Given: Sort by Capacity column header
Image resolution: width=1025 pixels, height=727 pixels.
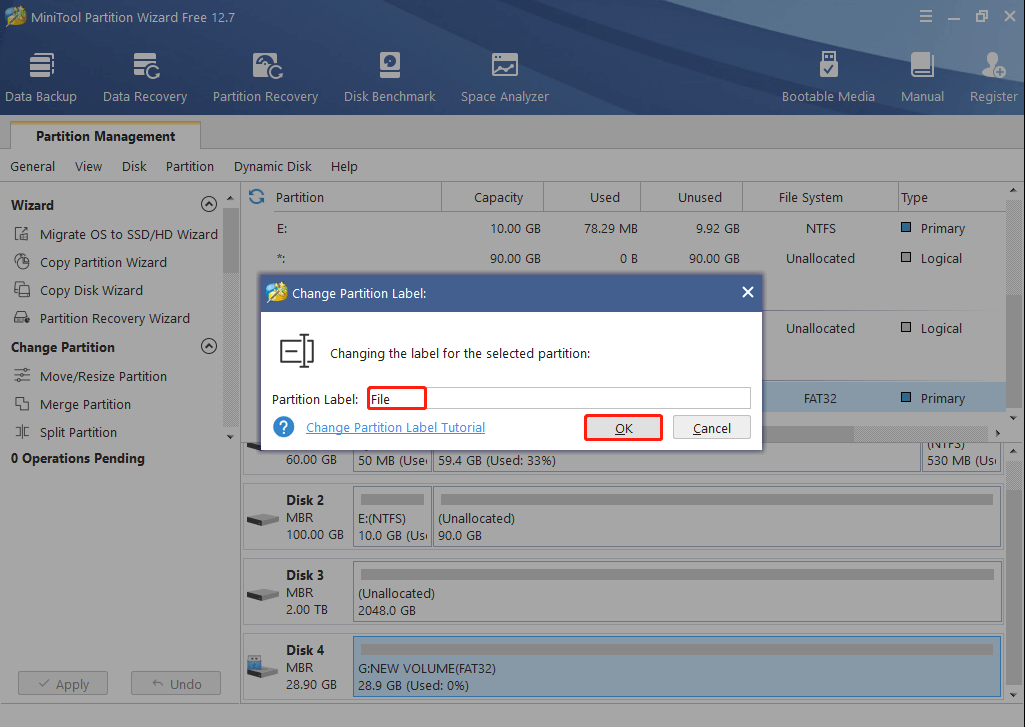Looking at the screenshot, I should pos(492,197).
